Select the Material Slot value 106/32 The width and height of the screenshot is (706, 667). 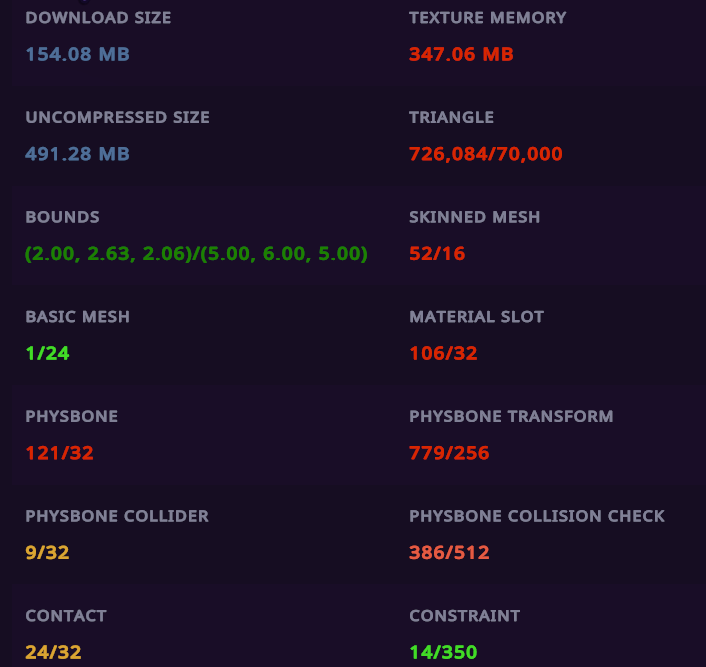[x=443, y=353]
